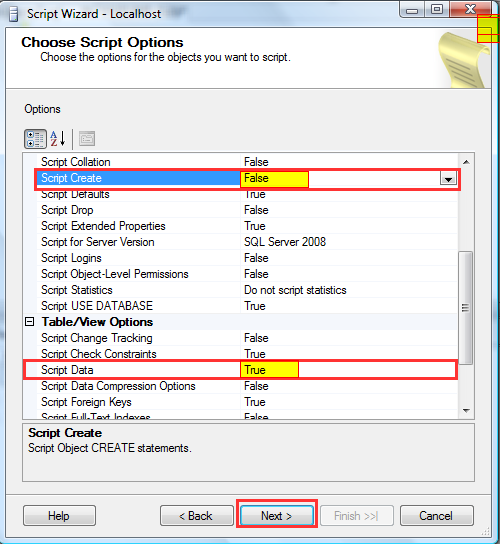
Task: Click the Script Wizard title bar icon
Action: (x=14, y=14)
